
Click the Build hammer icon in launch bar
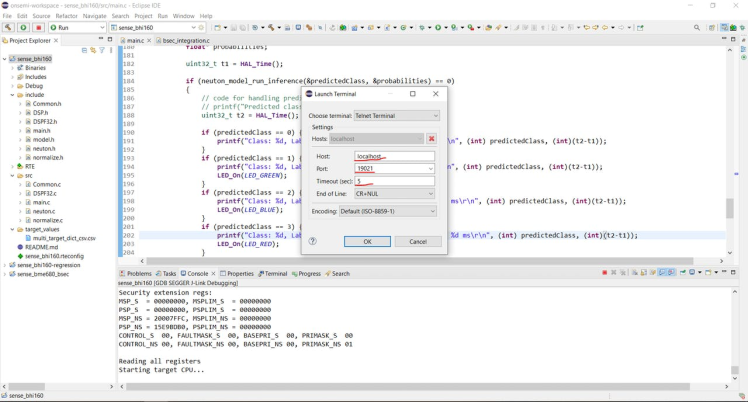coord(8,28)
